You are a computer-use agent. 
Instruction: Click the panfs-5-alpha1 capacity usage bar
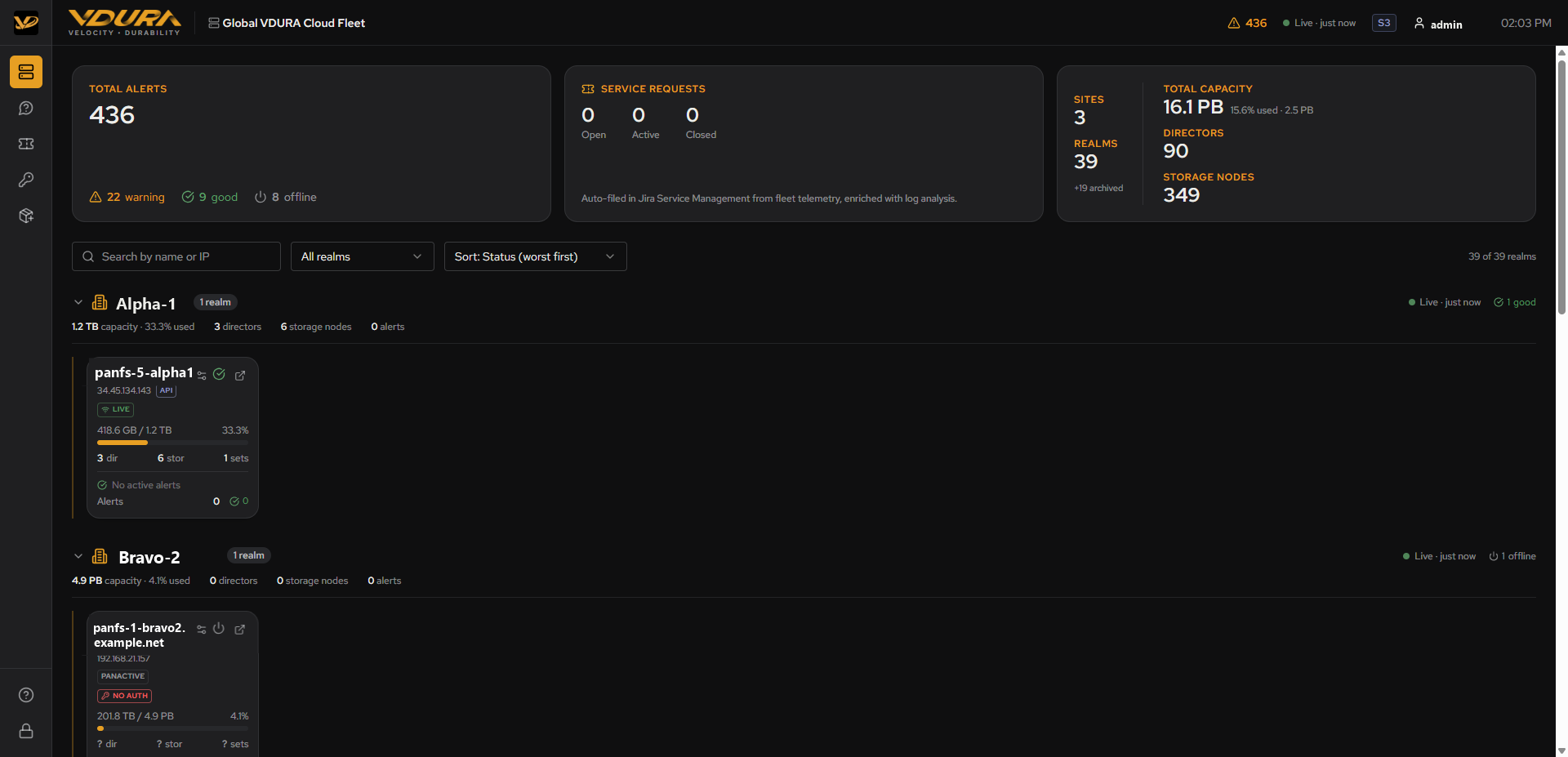[172, 443]
